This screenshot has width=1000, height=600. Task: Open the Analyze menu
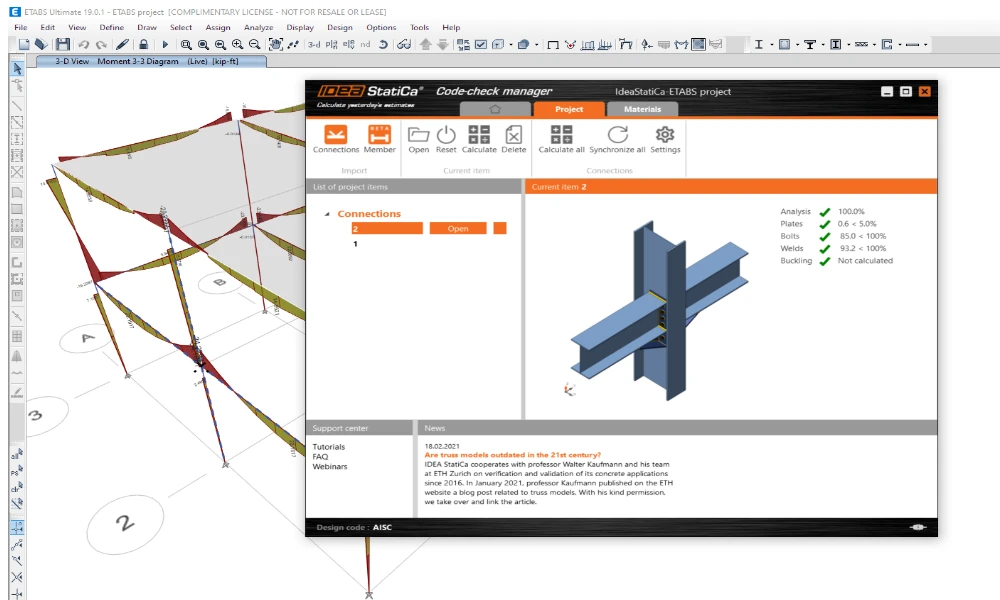tap(258, 27)
